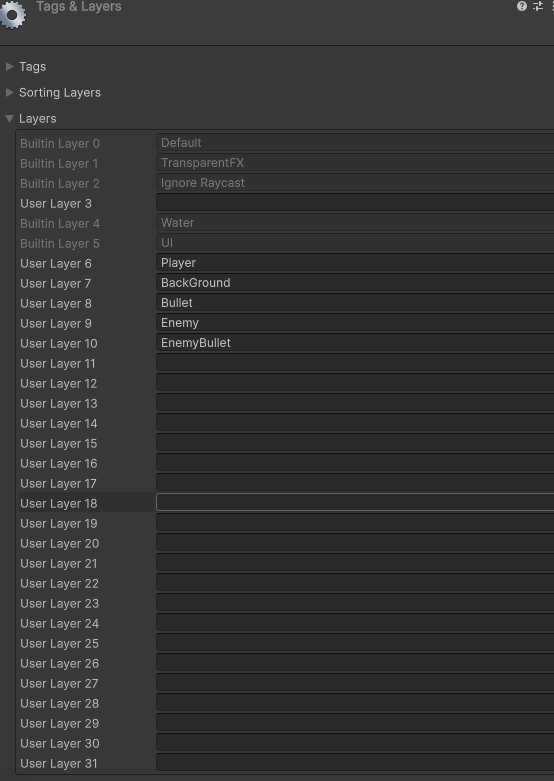
Task: Edit the EnemyBullet layer field
Action: click(355, 343)
